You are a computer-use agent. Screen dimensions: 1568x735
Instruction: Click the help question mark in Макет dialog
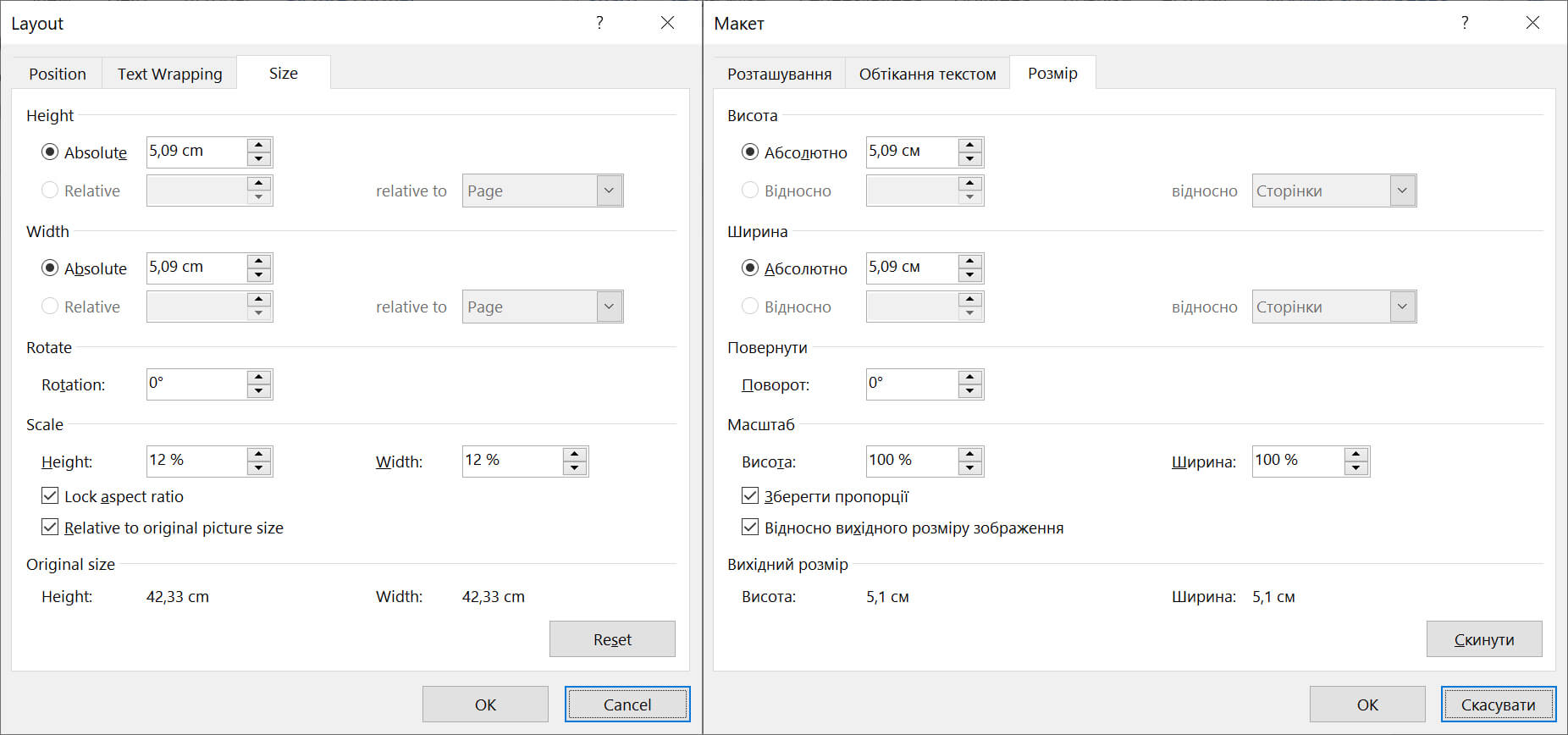pyautogui.click(x=1465, y=23)
